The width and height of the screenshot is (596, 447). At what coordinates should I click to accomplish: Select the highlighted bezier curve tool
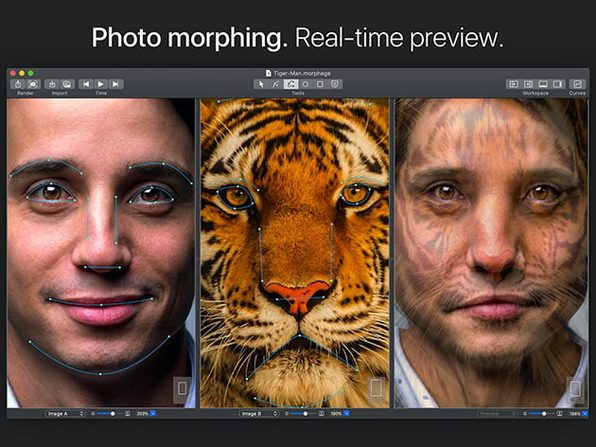click(291, 84)
